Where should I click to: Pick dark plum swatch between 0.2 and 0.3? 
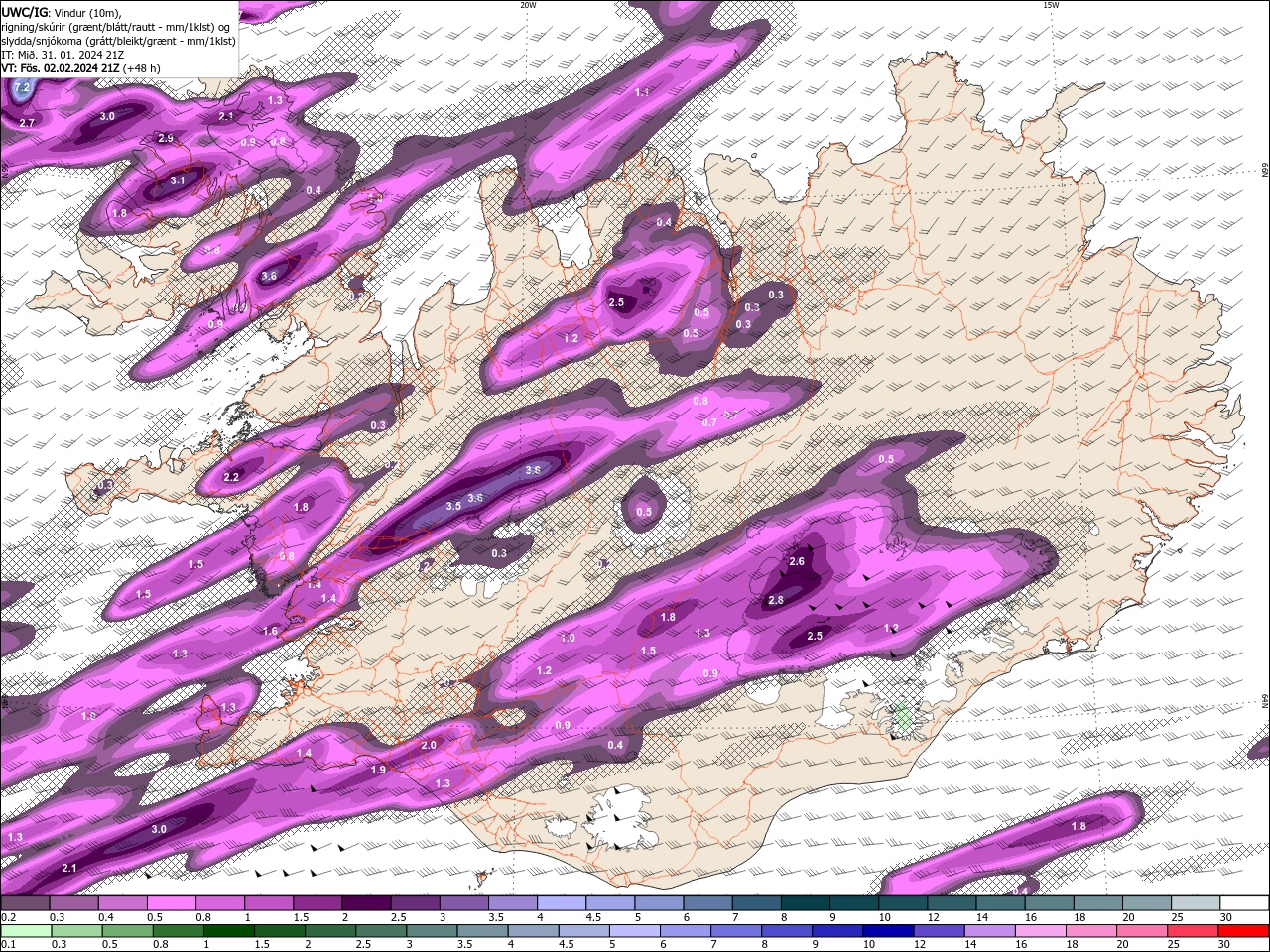(26, 903)
